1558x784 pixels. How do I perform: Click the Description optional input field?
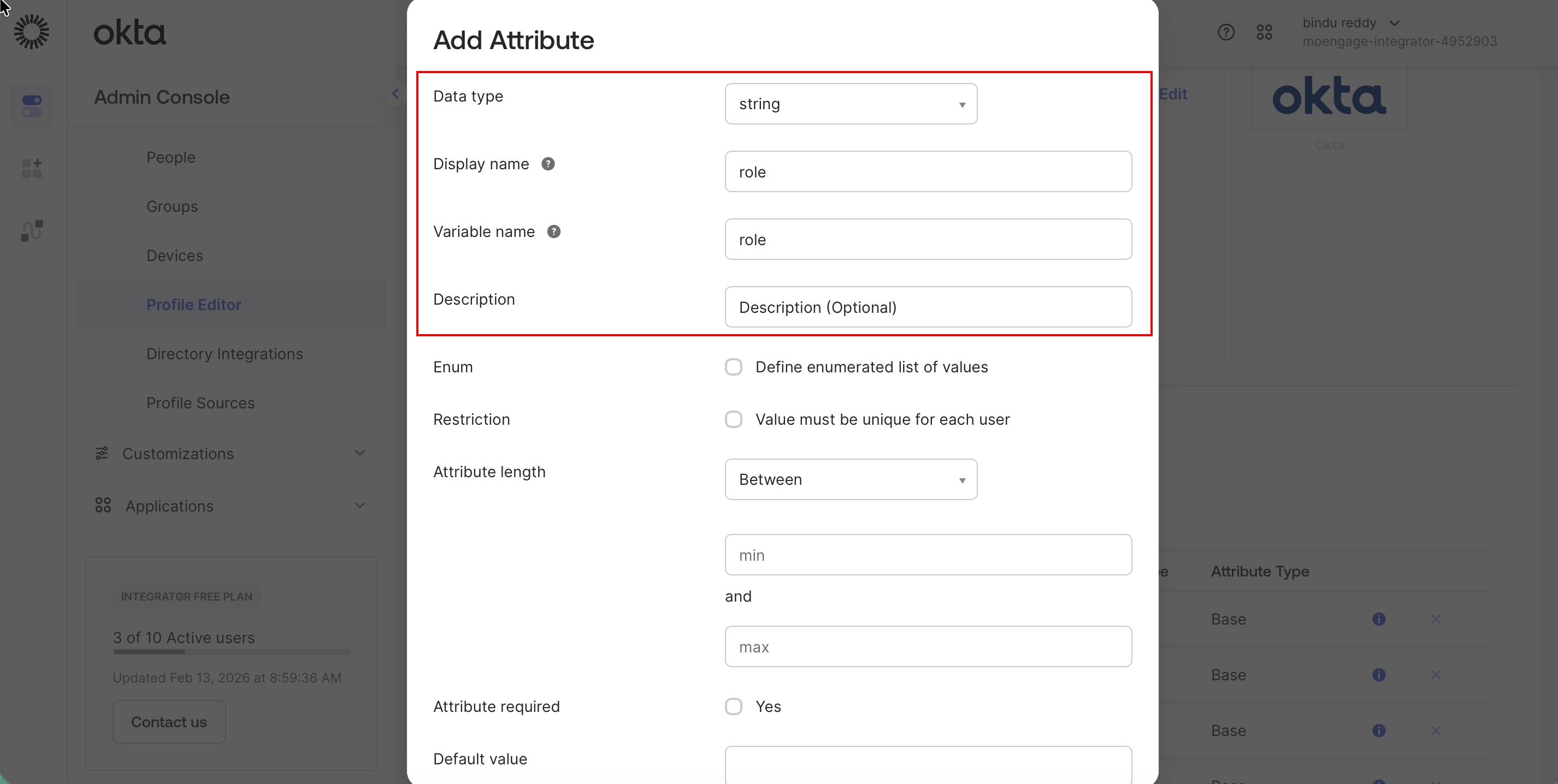(928, 307)
